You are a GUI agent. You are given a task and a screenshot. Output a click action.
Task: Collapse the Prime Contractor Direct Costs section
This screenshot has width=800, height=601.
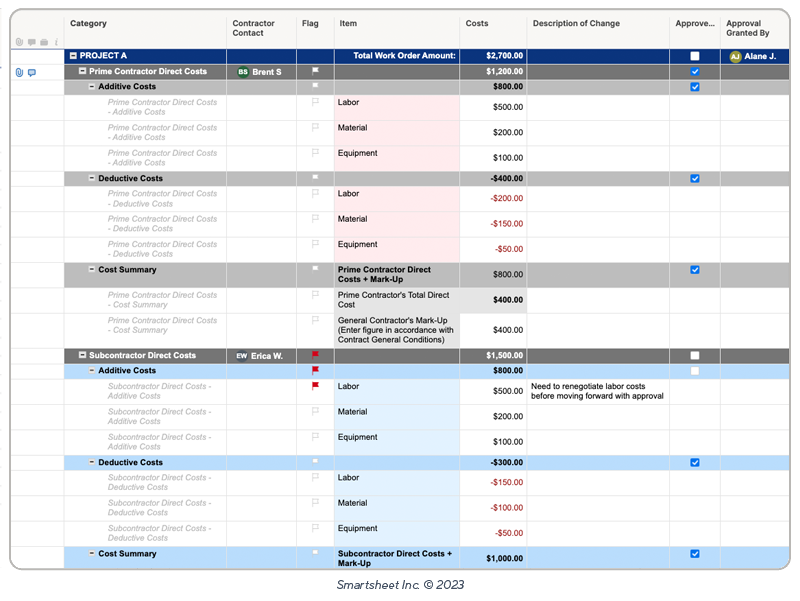pyautogui.click(x=83, y=72)
